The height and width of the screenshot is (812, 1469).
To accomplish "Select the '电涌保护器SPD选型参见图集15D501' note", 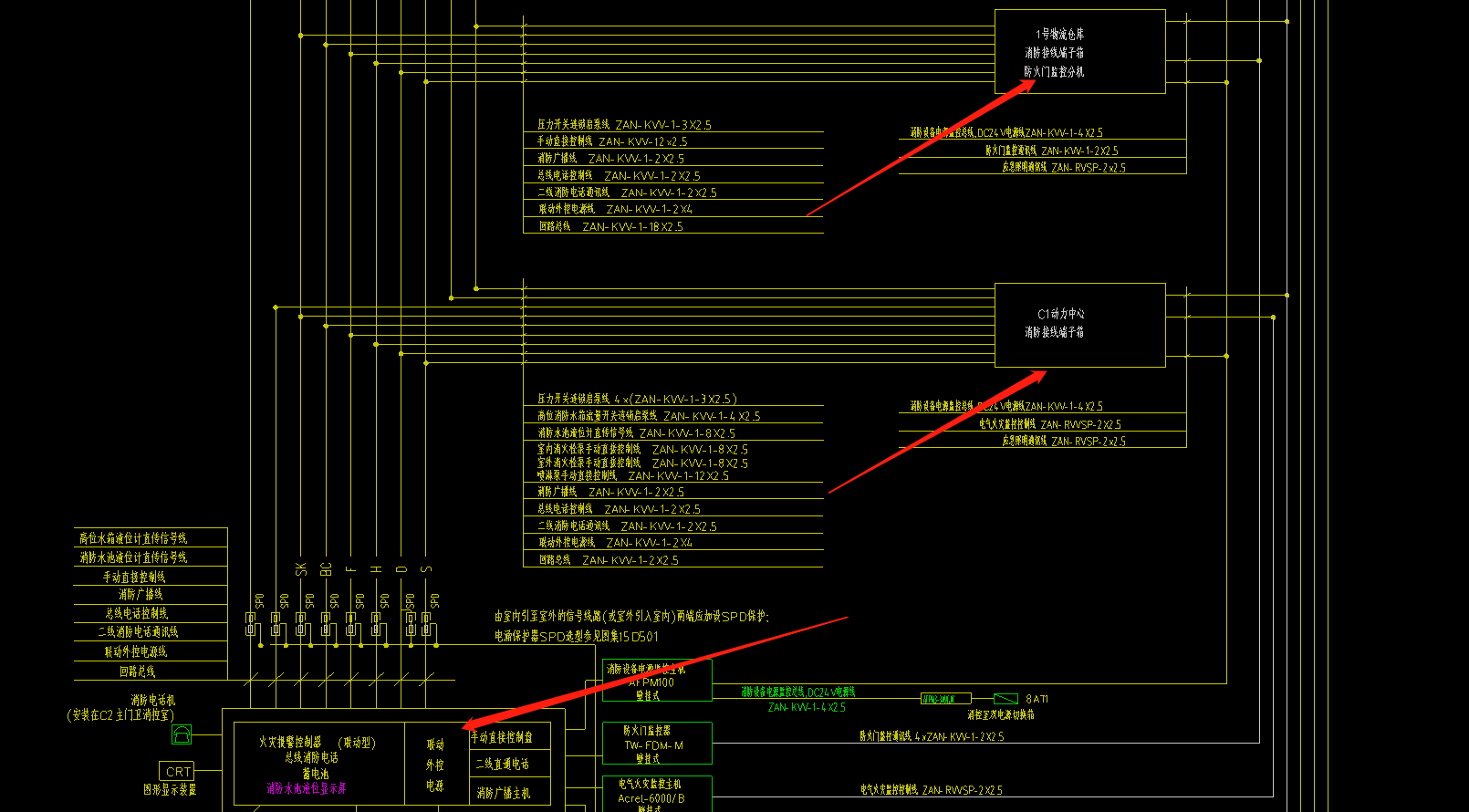I will point(577,636).
